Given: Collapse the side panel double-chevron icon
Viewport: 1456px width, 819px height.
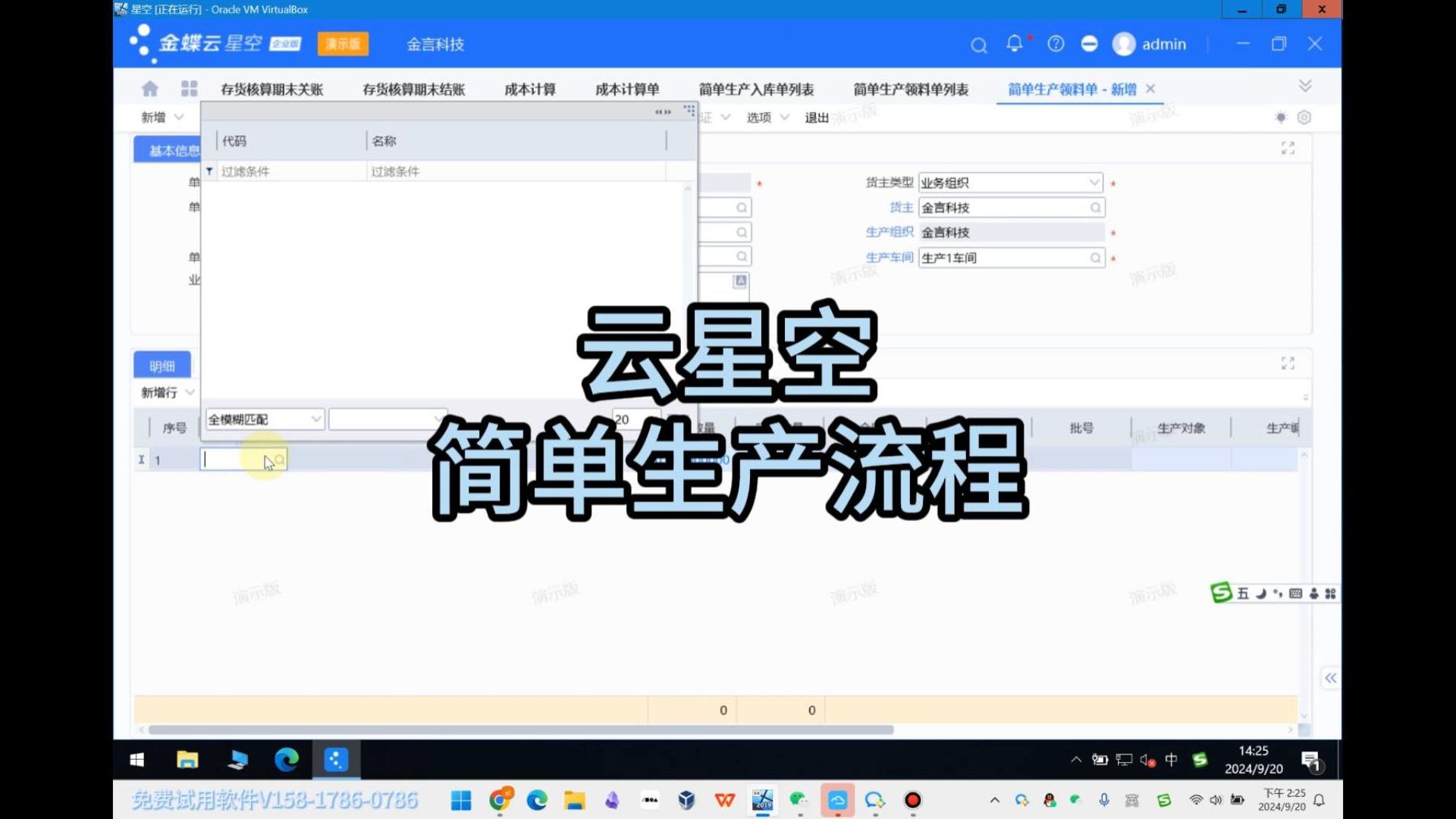Looking at the screenshot, I should point(1330,678).
